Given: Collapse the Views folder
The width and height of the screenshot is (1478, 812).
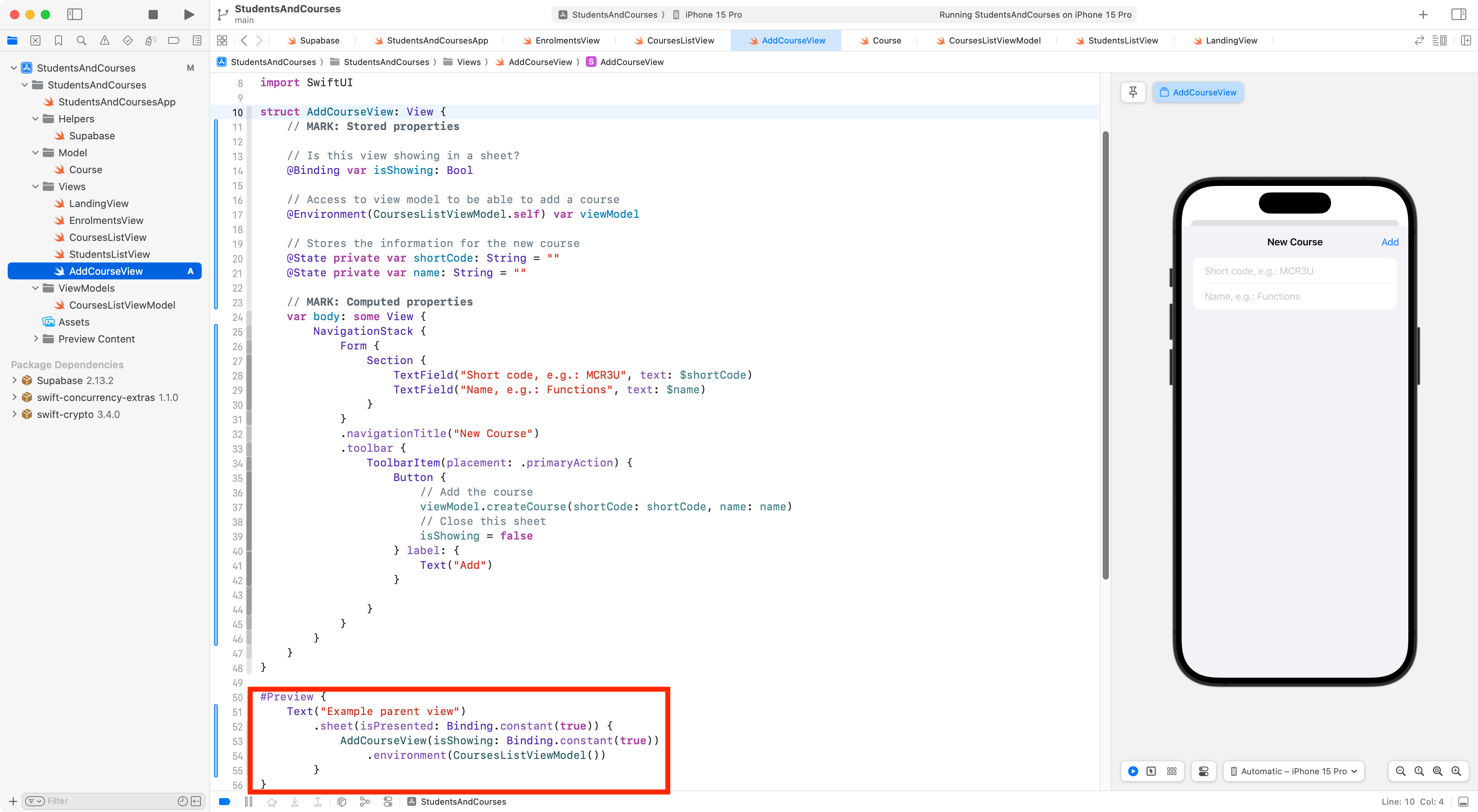Looking at the screenshot, I should click(35, 187).
